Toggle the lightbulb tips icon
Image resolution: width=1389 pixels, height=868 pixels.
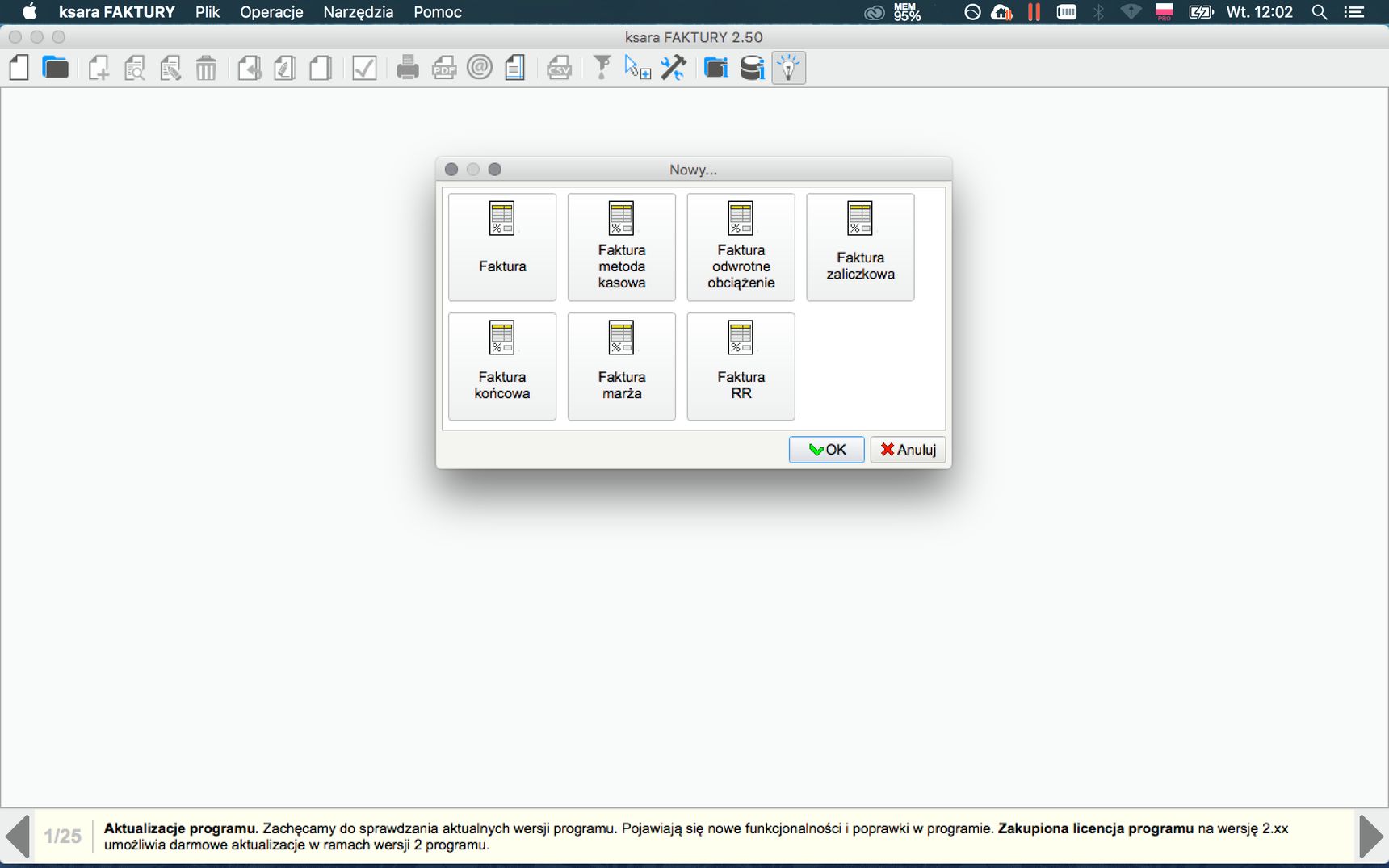click(789, 68)
